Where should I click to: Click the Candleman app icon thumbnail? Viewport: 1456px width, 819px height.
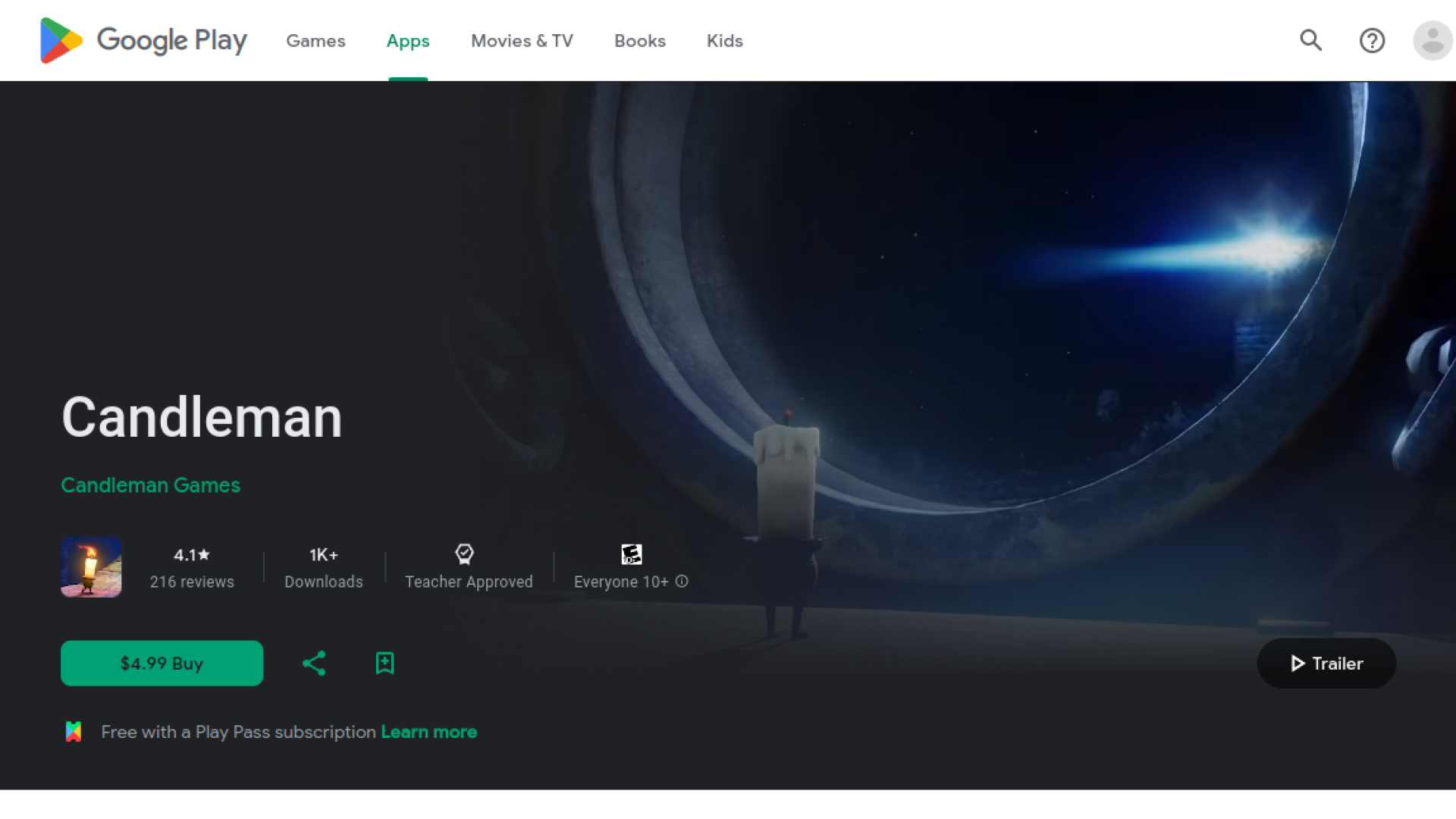click(x=91, y=567)
